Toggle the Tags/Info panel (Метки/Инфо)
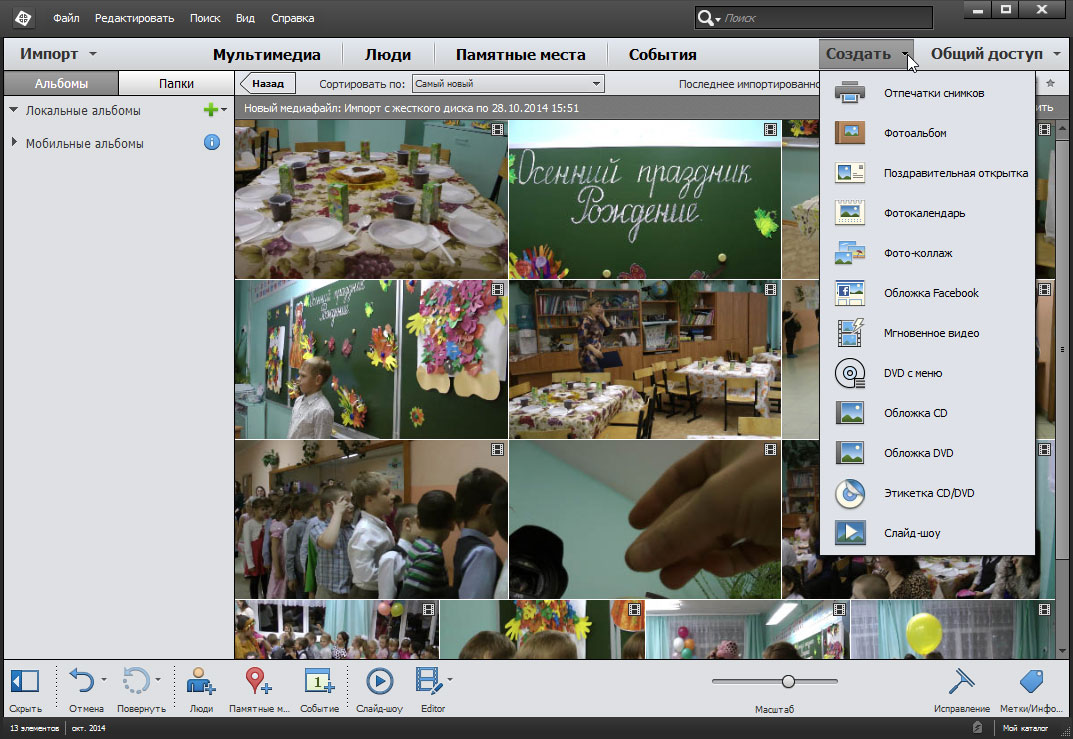This screenshot has height=739, width=1073. coord(1031,682)
